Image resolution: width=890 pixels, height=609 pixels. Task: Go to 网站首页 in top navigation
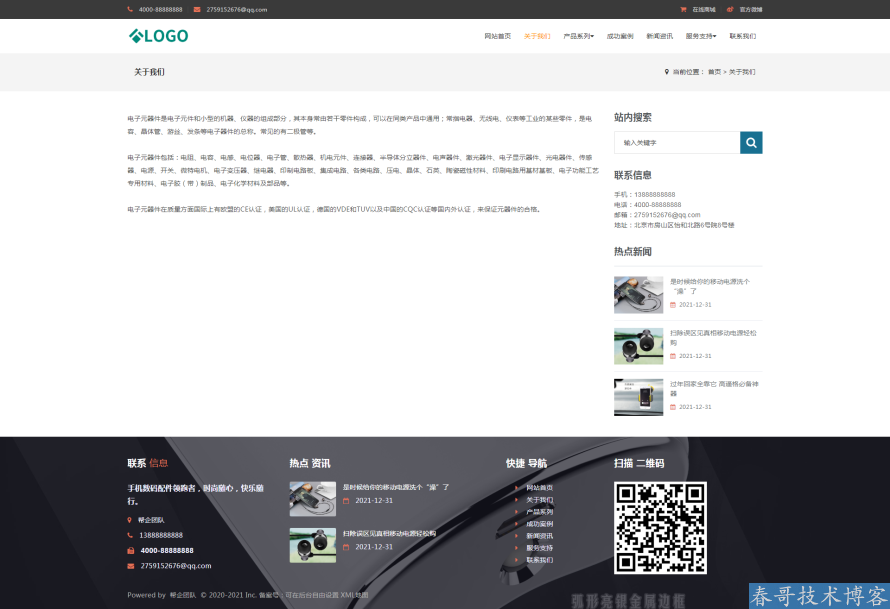498,36
